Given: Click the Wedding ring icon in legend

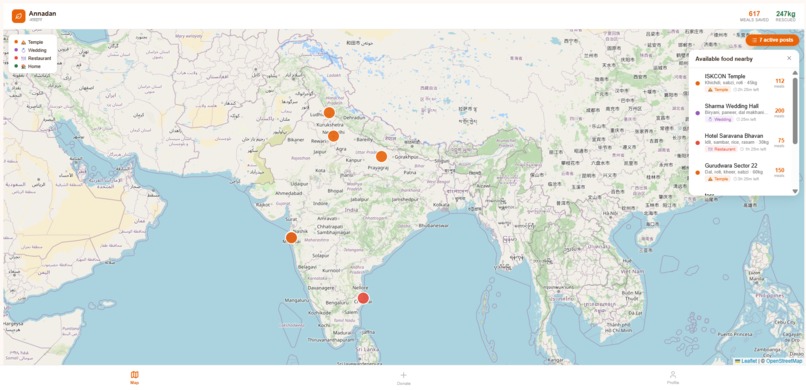Looking at the screenshot, I should point(24,50).
